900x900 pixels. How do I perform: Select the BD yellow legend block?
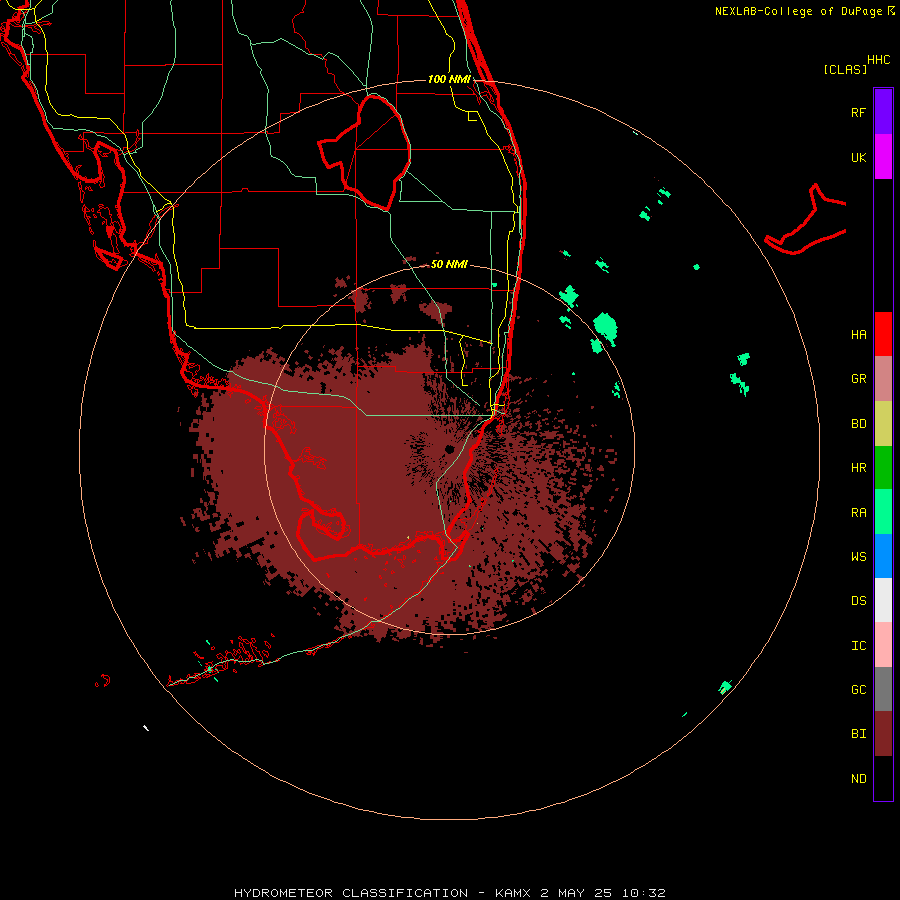pyautogui.click(x=883, y=424)
